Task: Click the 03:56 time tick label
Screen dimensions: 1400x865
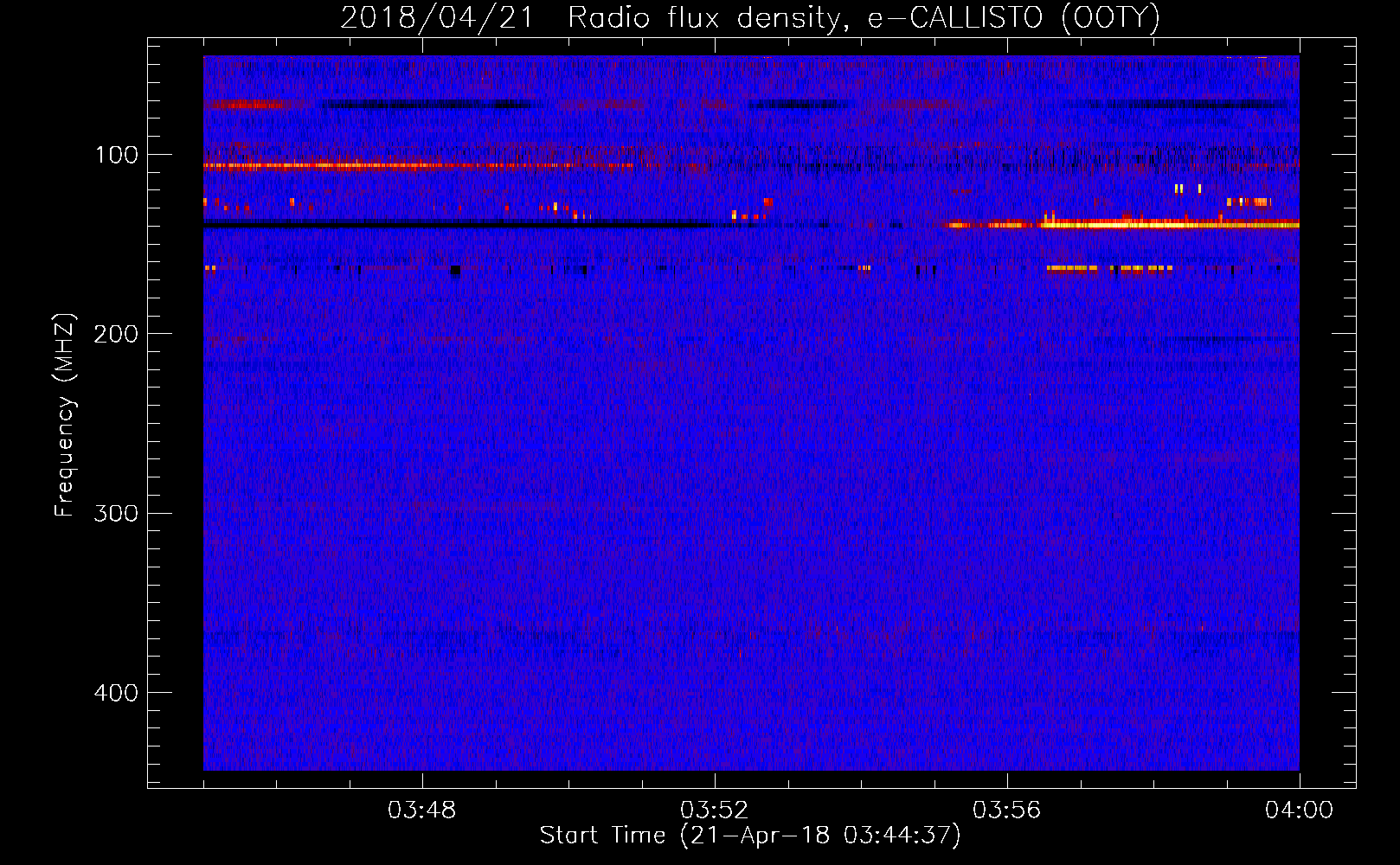Action: click(1006, 811)
